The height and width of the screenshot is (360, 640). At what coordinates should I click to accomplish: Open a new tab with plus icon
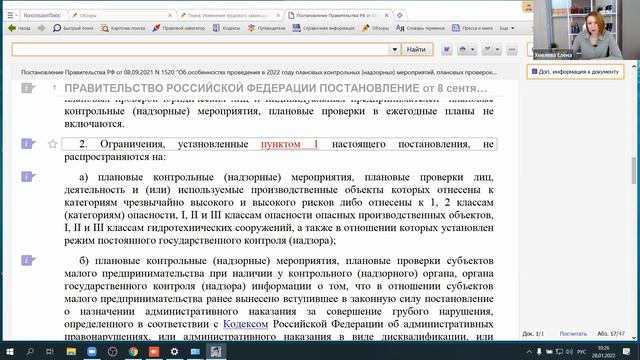[x=400, y=15]
